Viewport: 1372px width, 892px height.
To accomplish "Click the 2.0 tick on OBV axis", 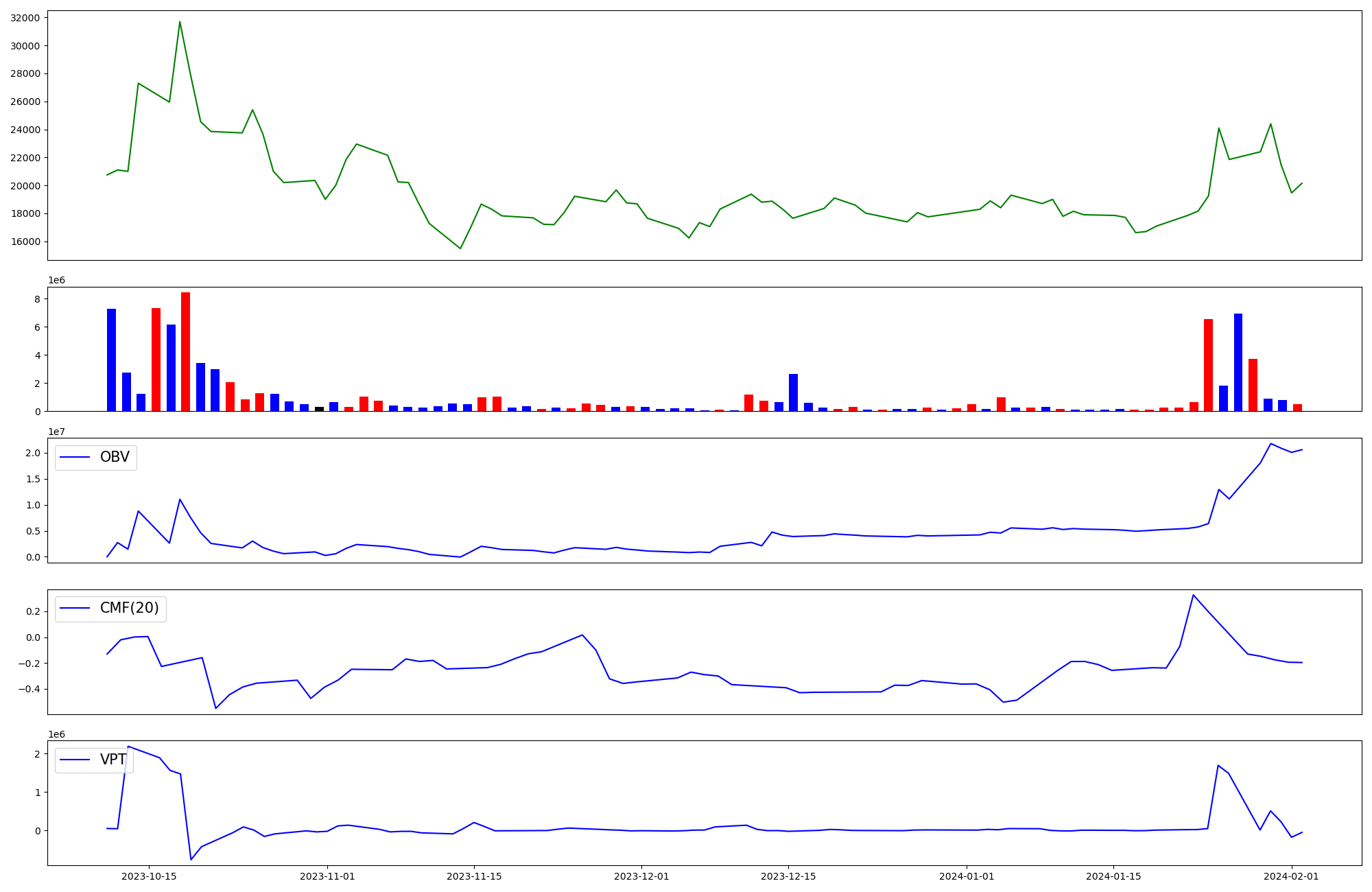I will click(33, 453).
